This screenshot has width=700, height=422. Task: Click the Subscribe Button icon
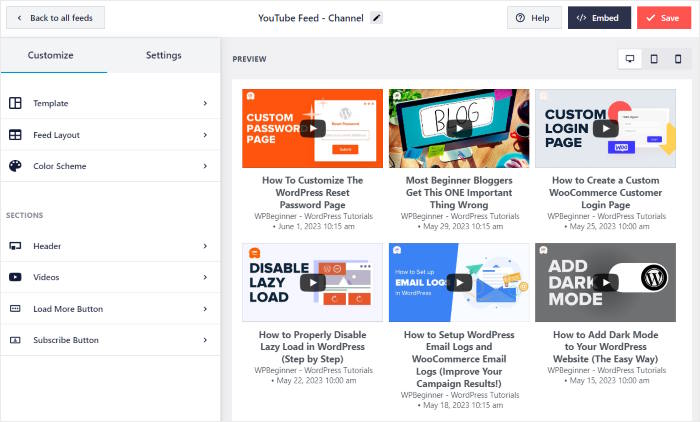coord(15,340)
